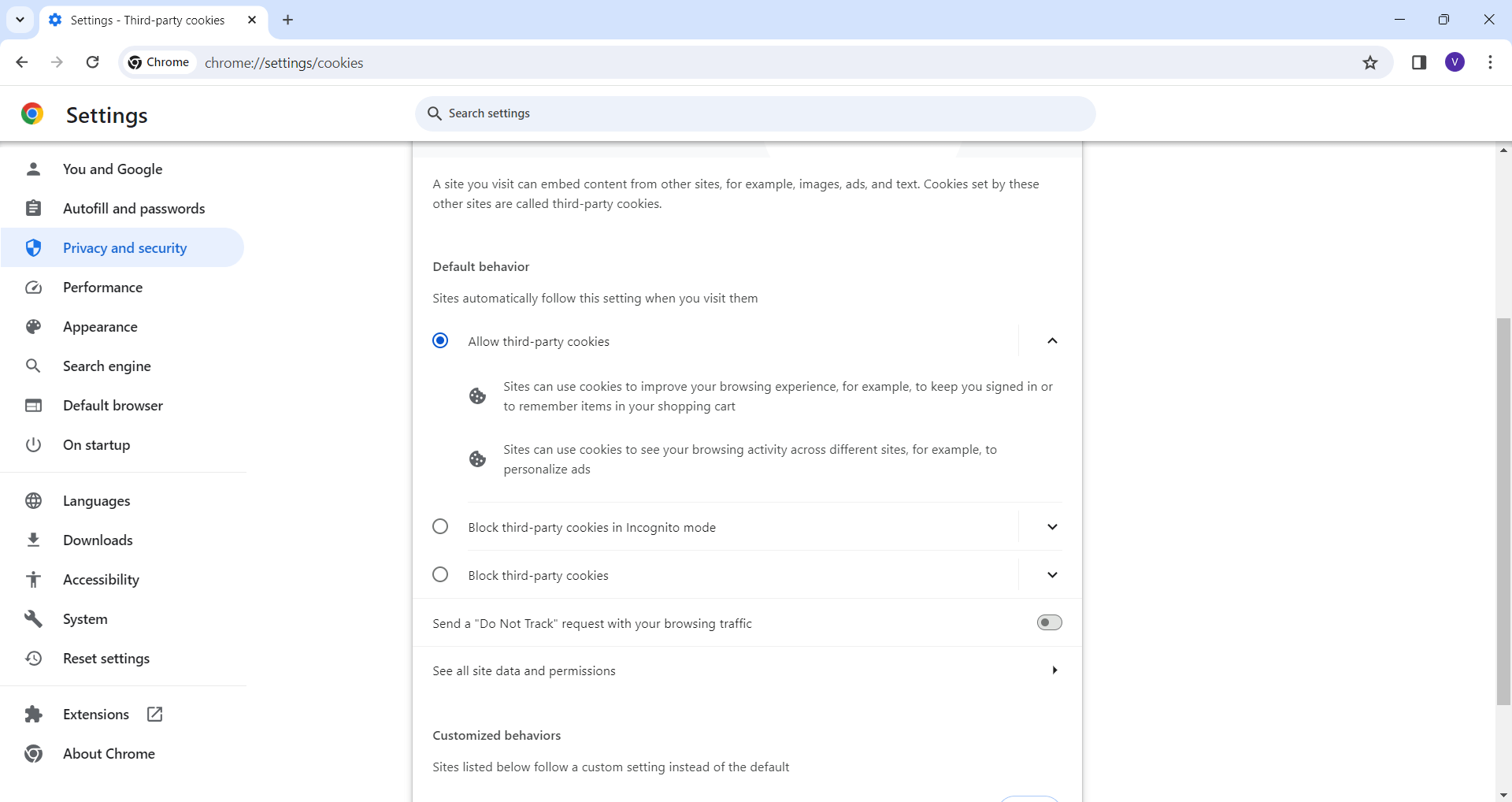Screen dimensions: 1512x802
Task: Open the three-dot Chrome menu
Action: coord(1490,62)
